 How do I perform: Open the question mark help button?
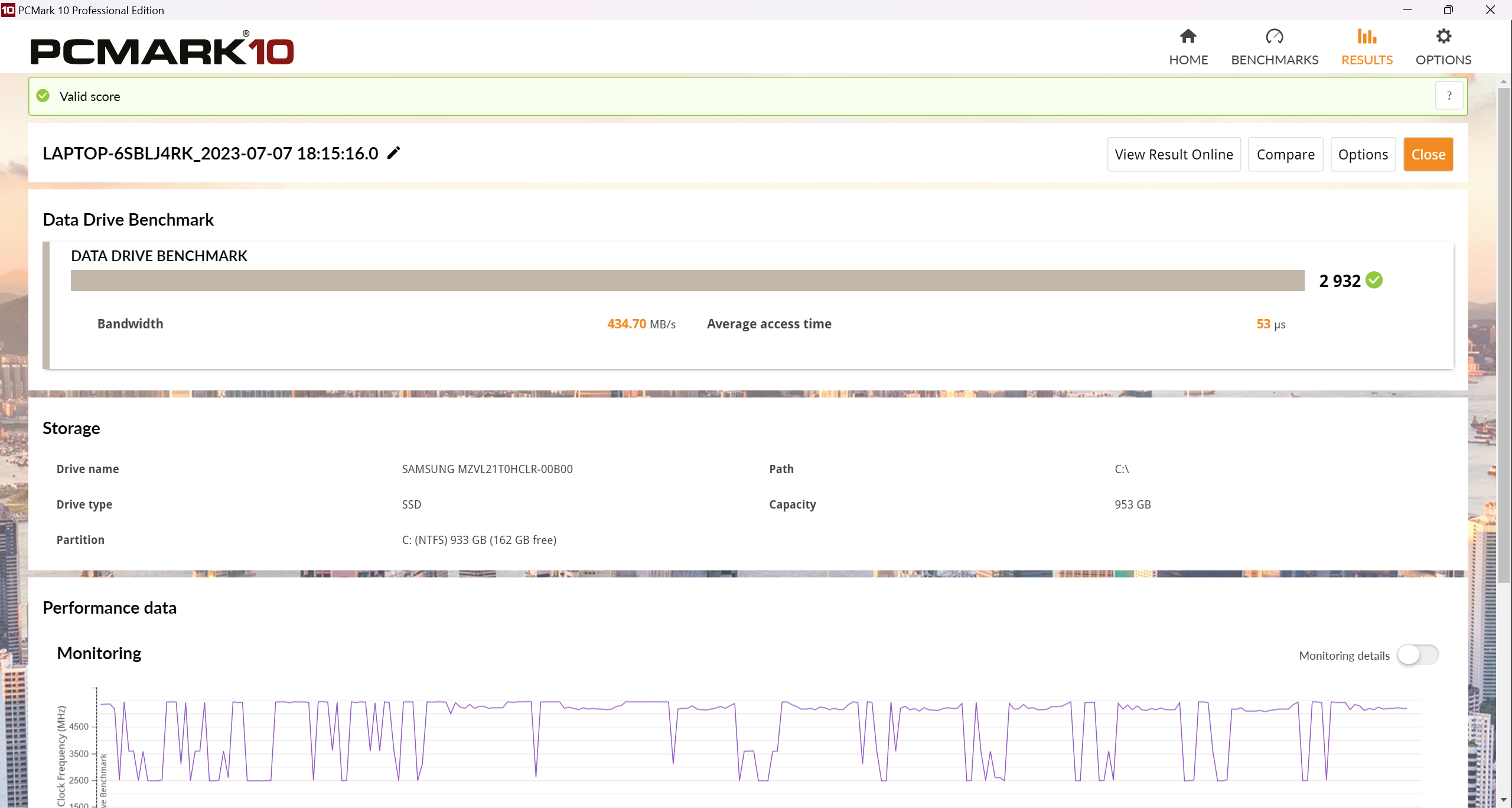point(1449,96)
